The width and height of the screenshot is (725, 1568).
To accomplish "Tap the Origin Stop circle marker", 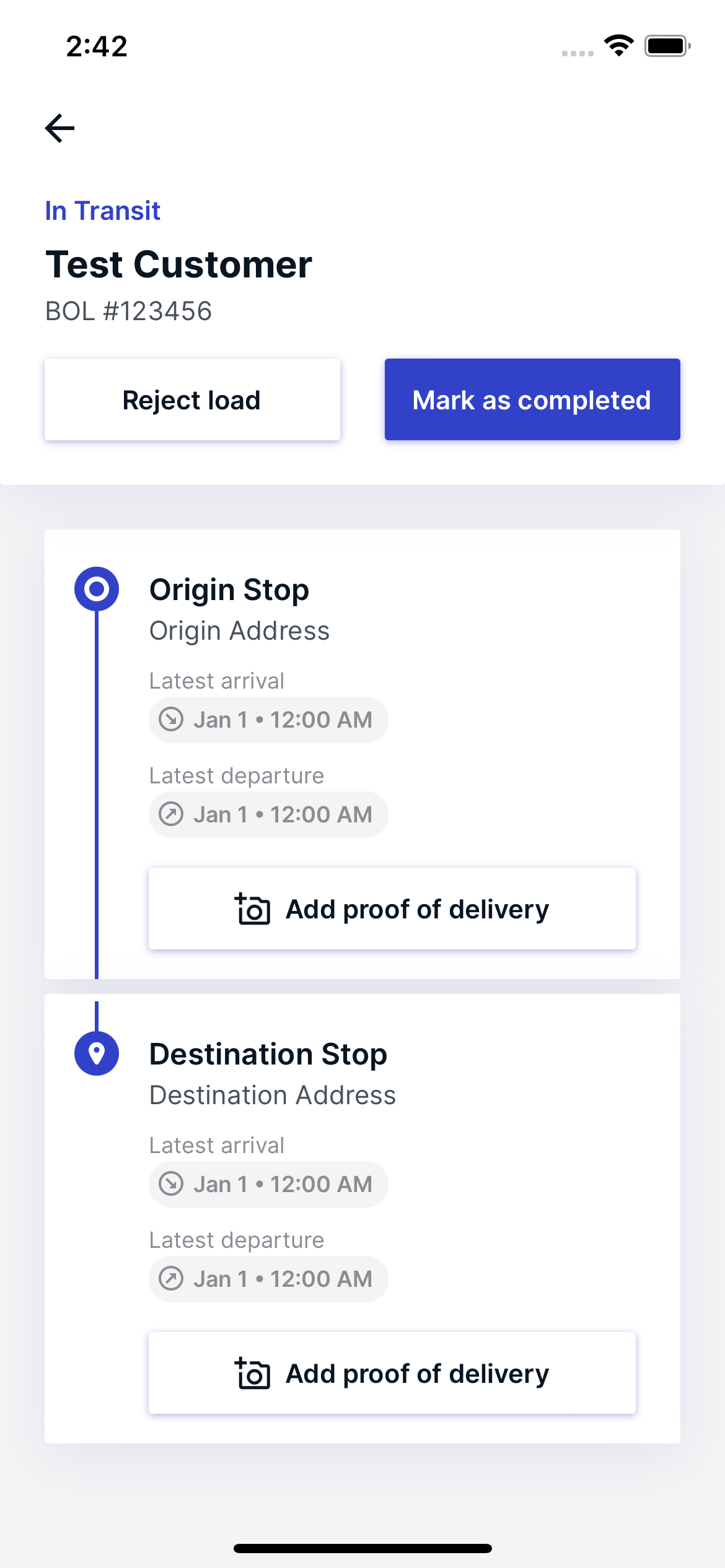I will [97, 590].
